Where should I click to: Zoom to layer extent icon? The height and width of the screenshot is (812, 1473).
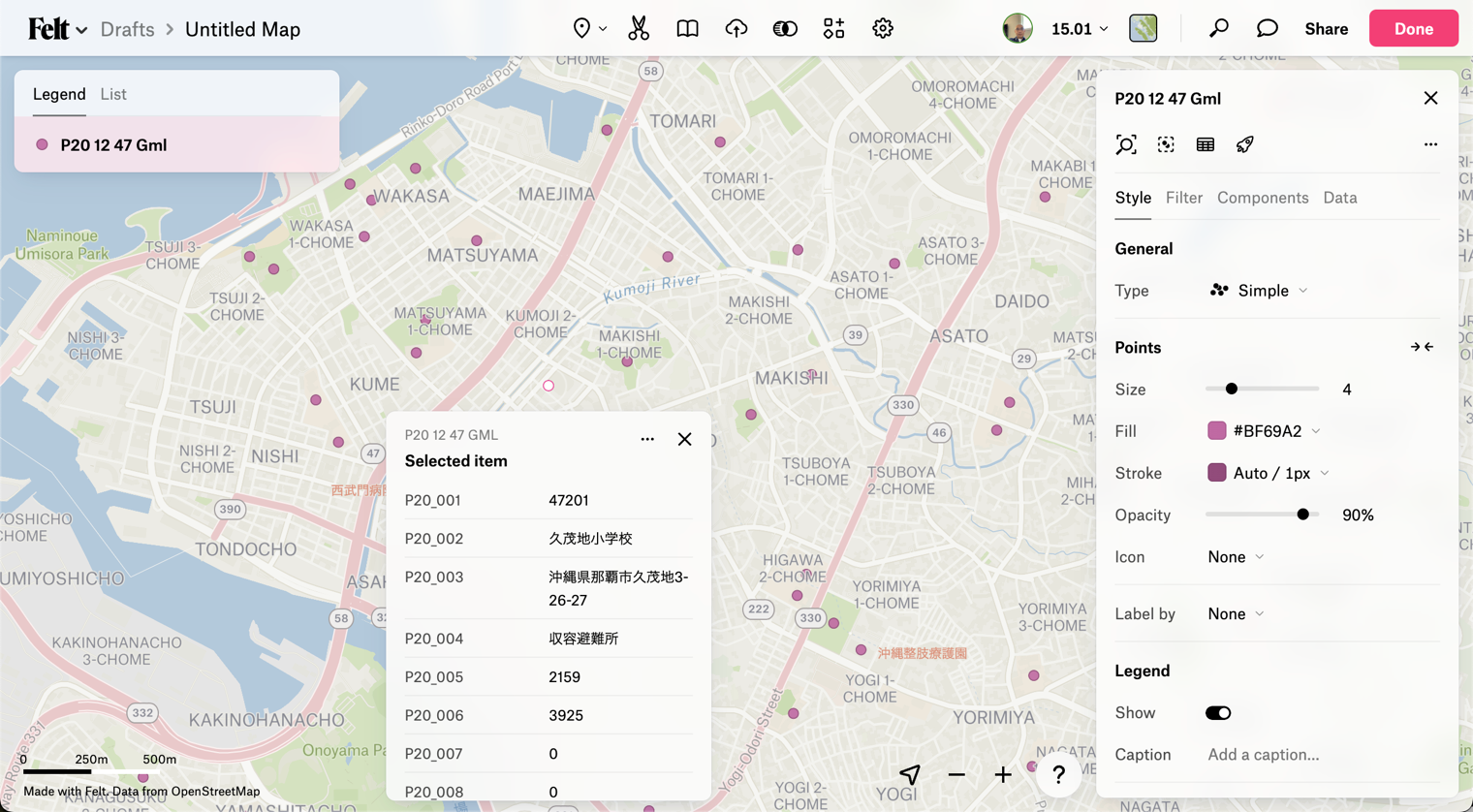pyautogui.click(x=1126, y=144)
